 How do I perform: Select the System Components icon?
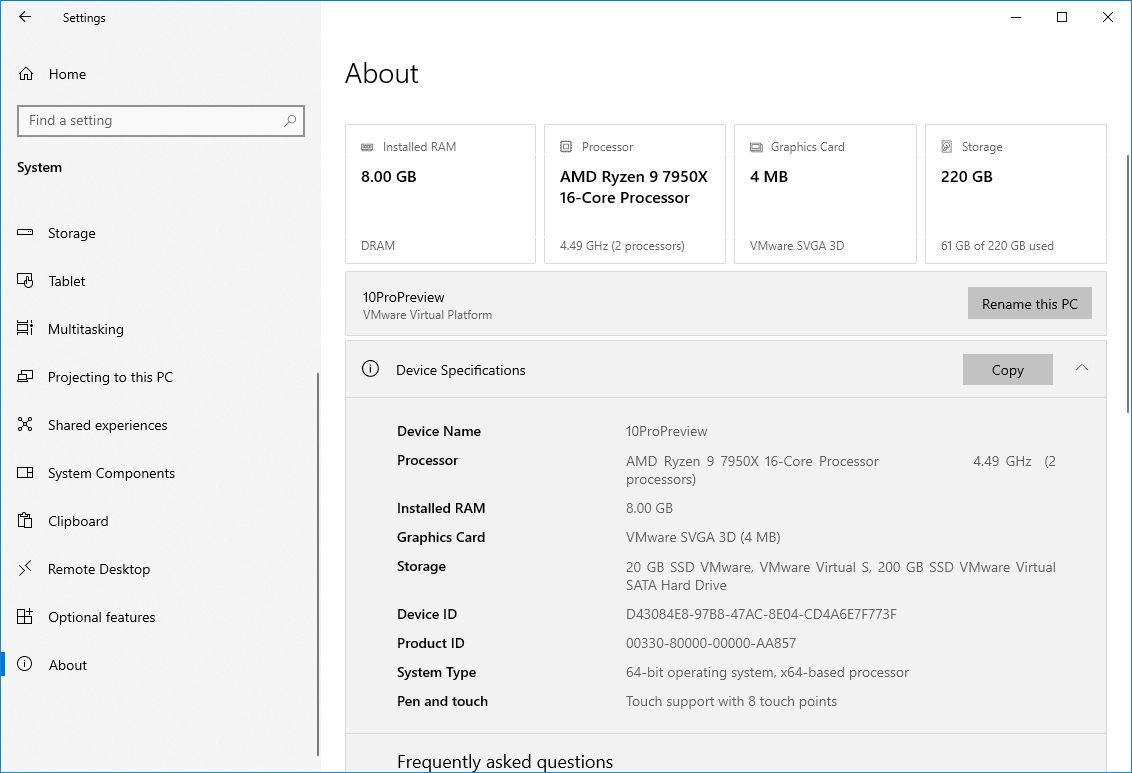25,473
